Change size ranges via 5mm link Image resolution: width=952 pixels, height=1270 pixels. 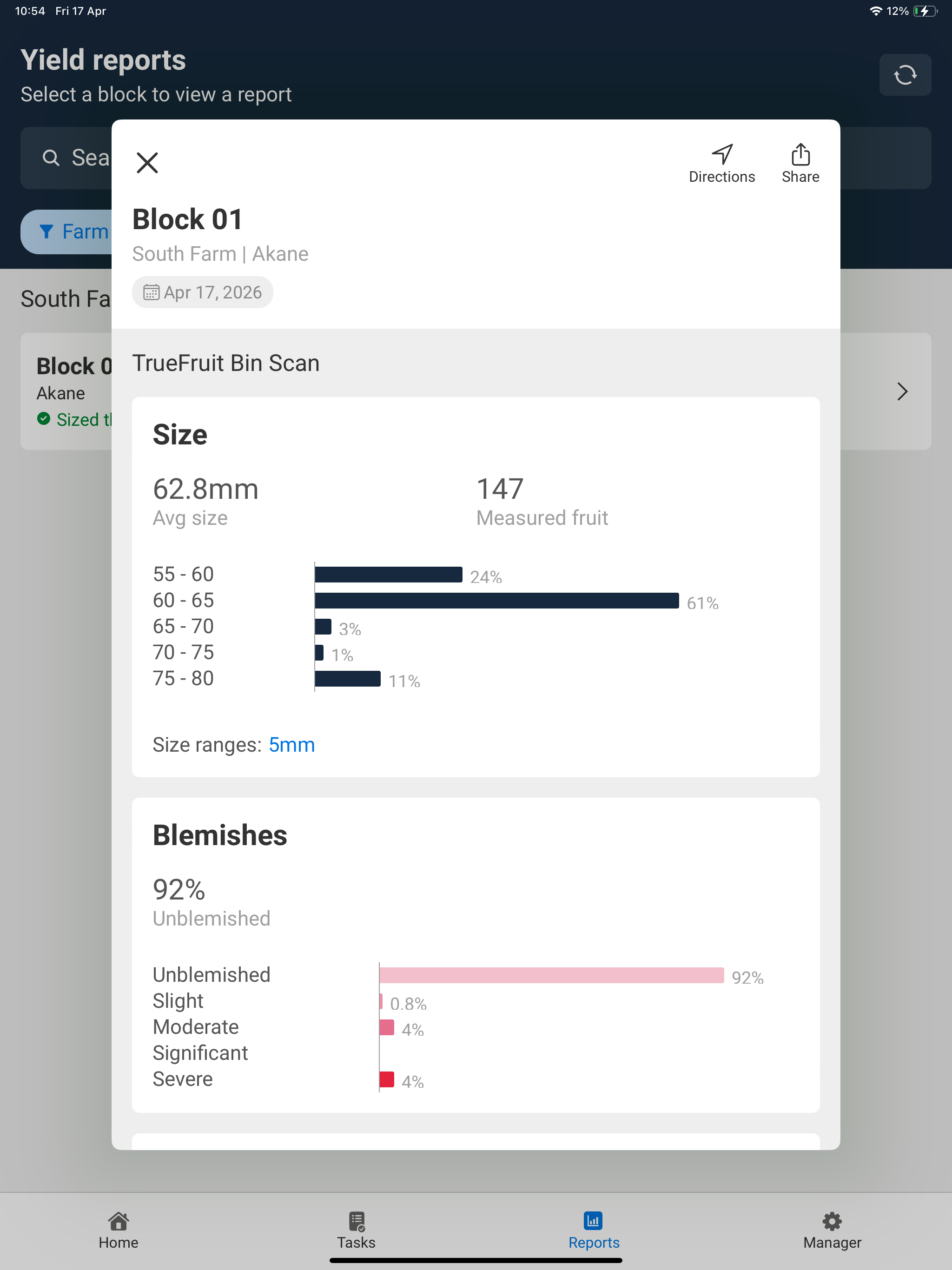[291, 745]
